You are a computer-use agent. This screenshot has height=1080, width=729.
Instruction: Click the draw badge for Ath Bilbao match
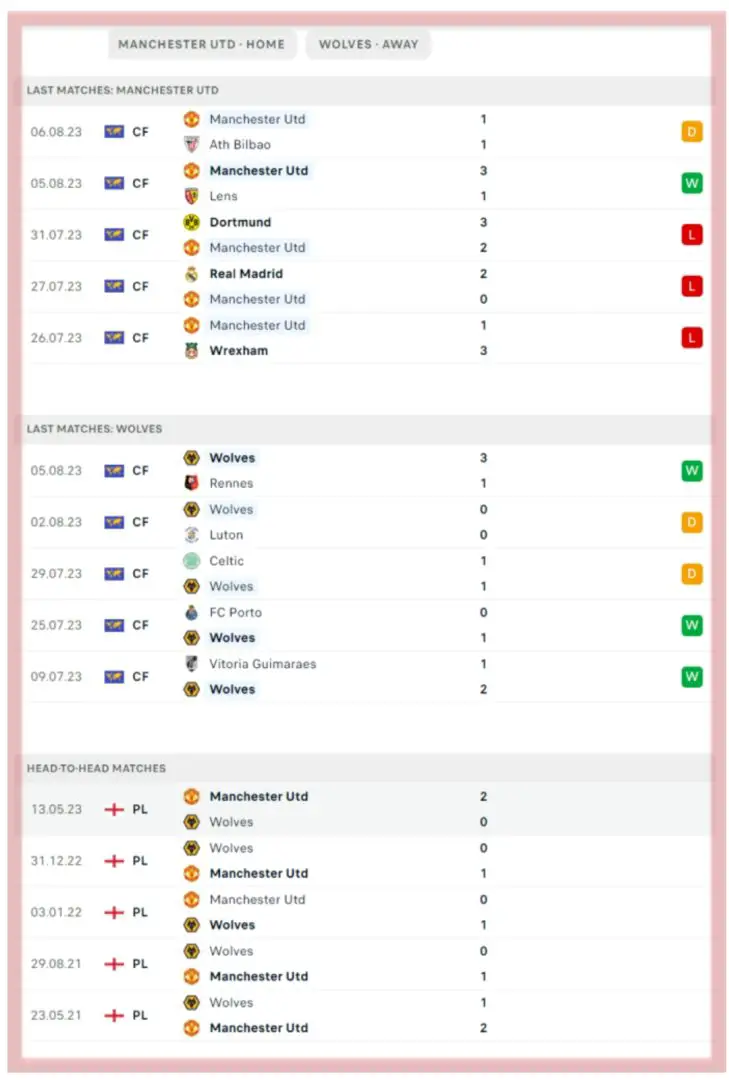[692, 131]
